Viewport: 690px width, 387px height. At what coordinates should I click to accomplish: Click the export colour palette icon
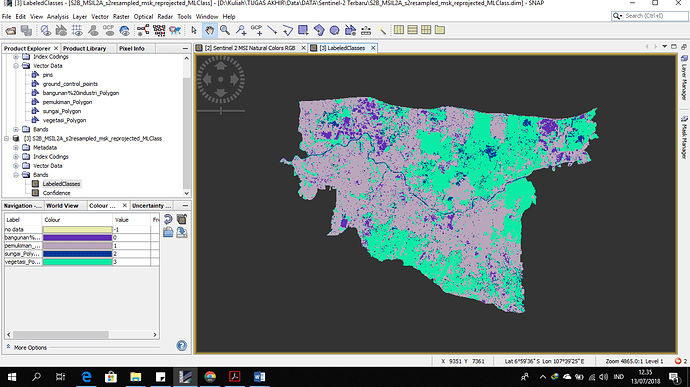182,232
